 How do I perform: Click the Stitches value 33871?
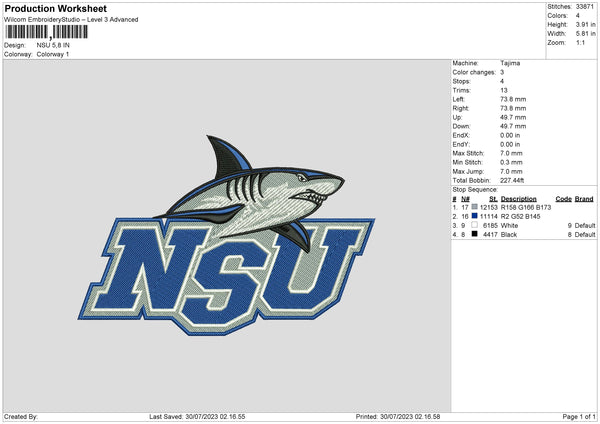(x=584, y=7)
